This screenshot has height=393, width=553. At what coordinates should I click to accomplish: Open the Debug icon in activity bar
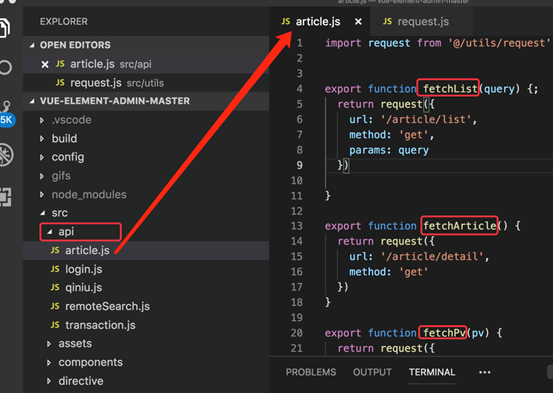6,155
